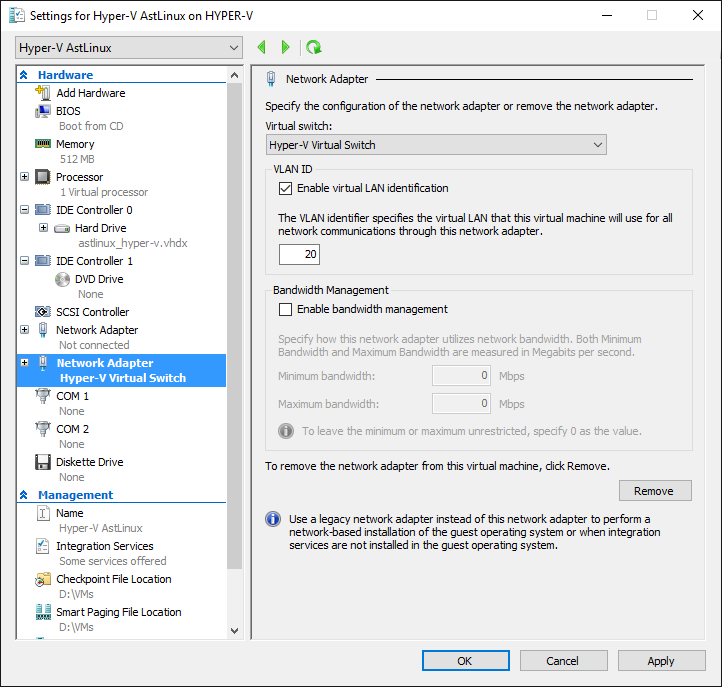Click the hardware list scrollbar thumb
The width and height of the screenshot is (722, 687).
(234, 326)
